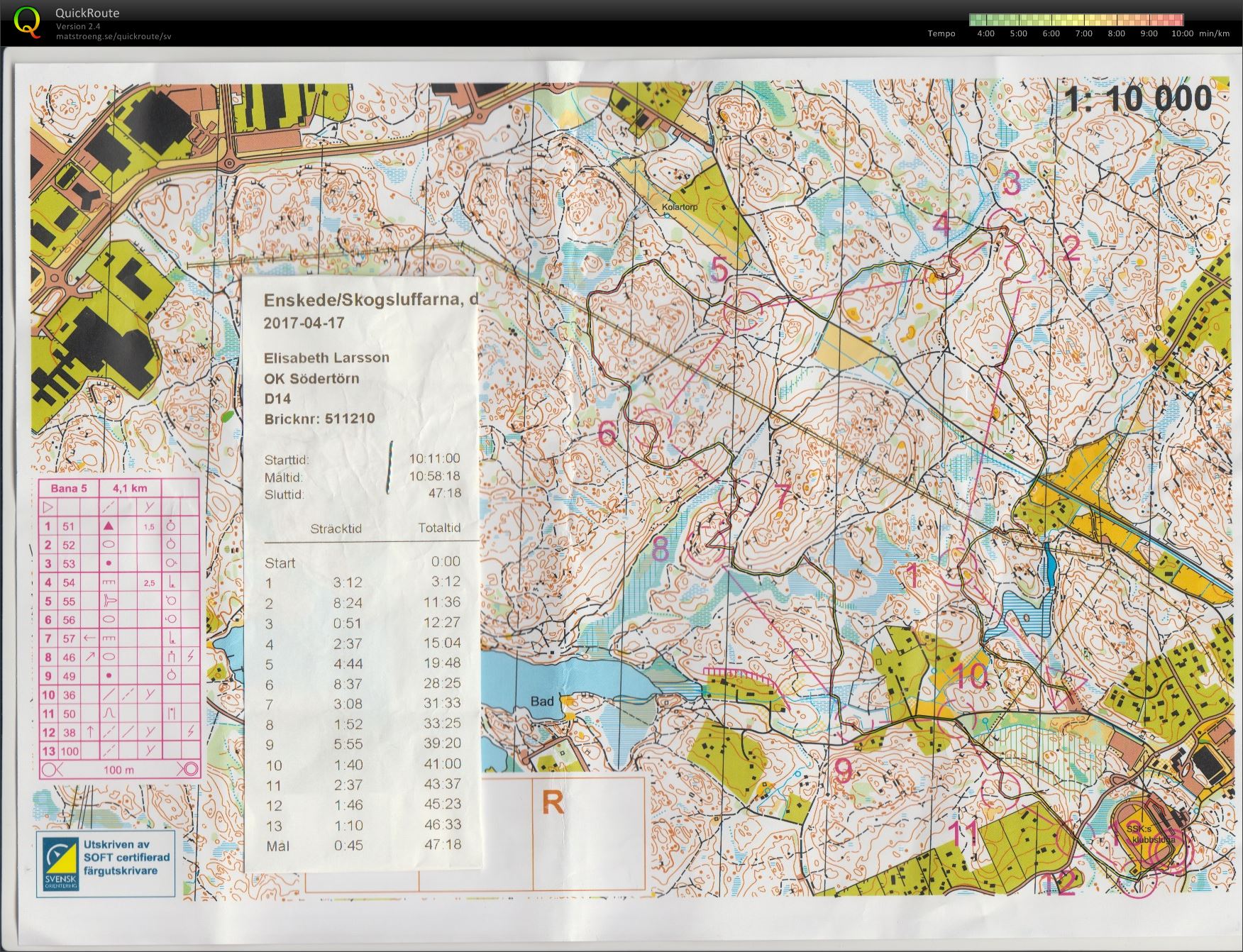The height and width of the screenshot is (952, 1243).
Task: Click the orange R box below map
Action: pos(553,803)
